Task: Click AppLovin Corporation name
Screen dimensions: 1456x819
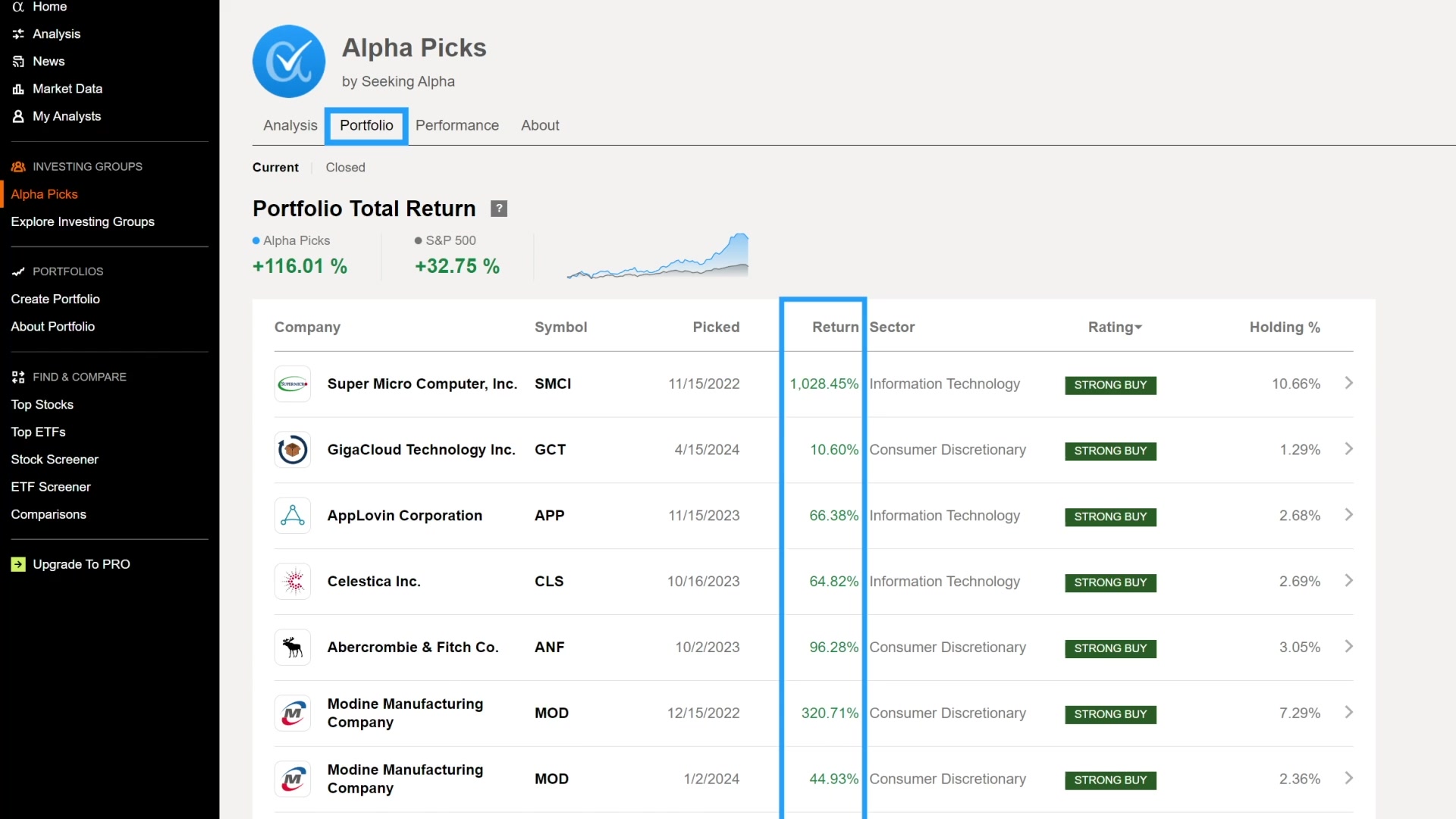Action: click(405, 516)
